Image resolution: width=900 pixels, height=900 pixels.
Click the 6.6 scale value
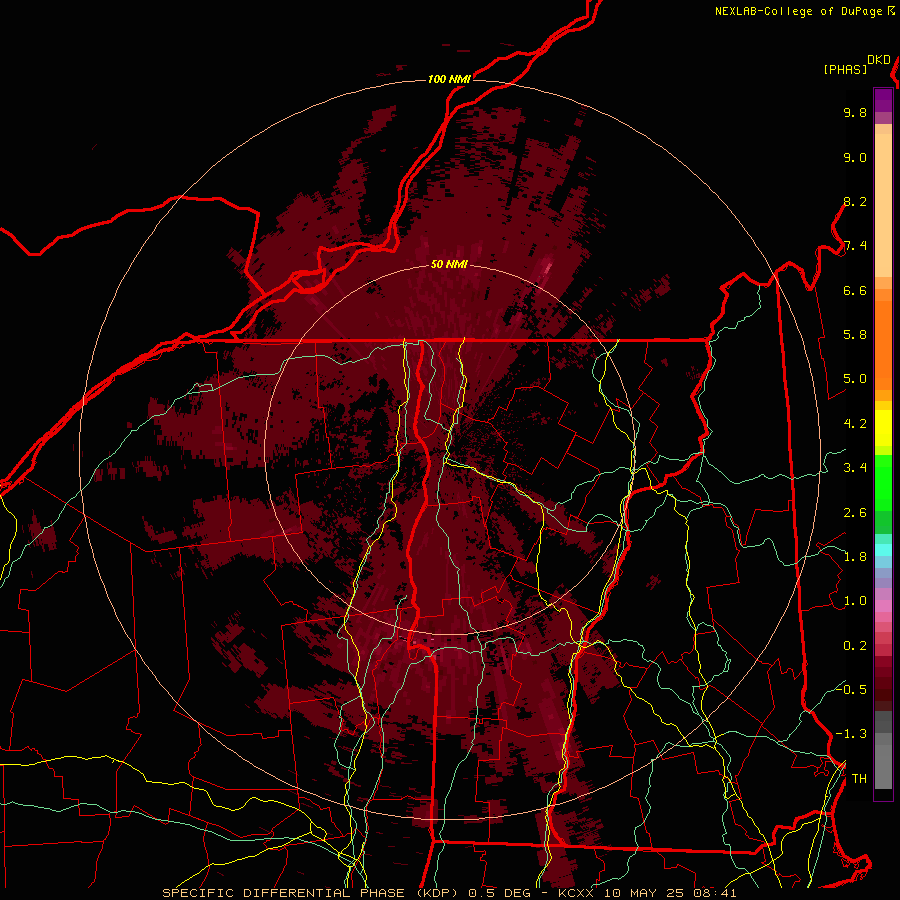pyautogui.click(x=855, y=290)
